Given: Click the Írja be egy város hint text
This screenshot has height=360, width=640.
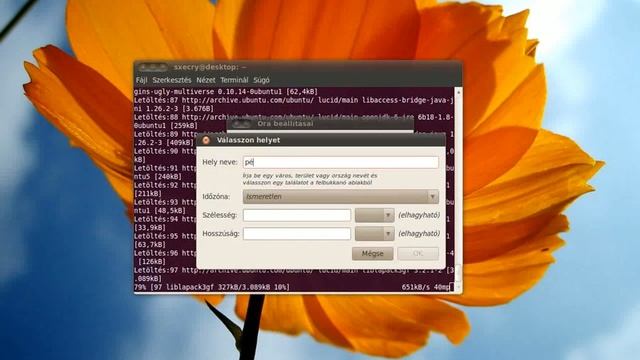Looking at the screenshot, I should (x=310, y=179).
